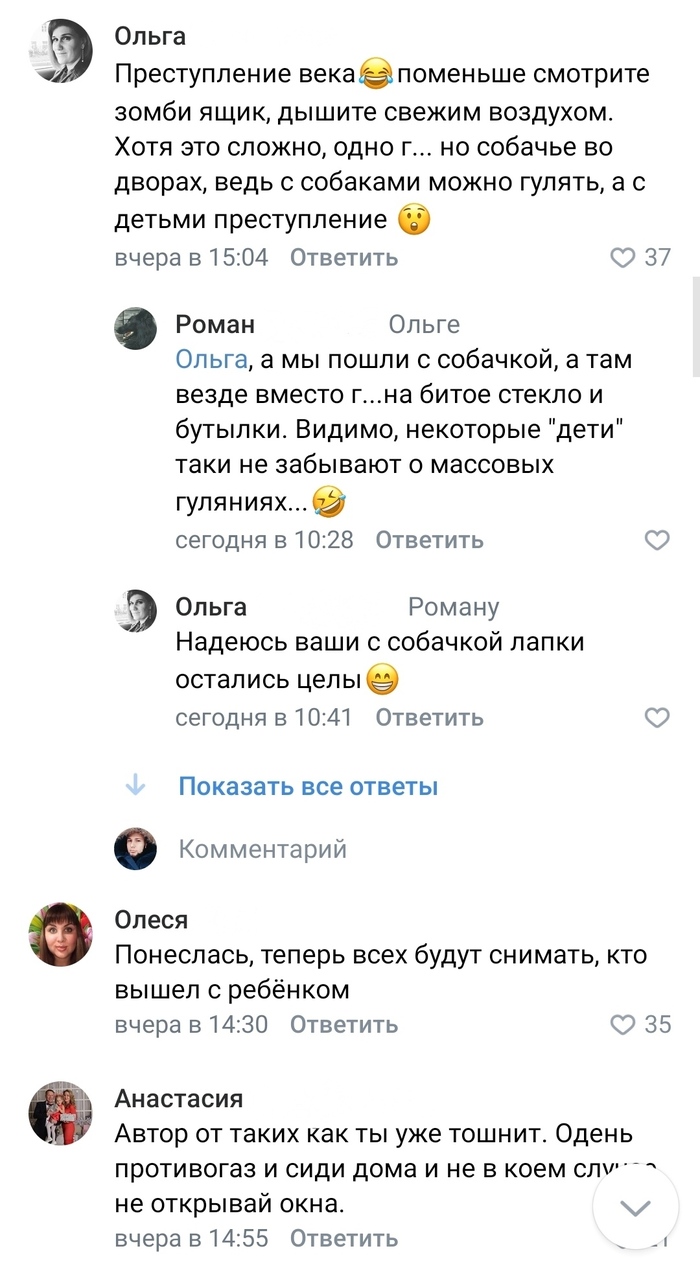Like Ольга's top comment with 37 likes
Image resolution: width=700 pixels, height=1266 pixels.
pyautogui.click(x=623, y=258)
